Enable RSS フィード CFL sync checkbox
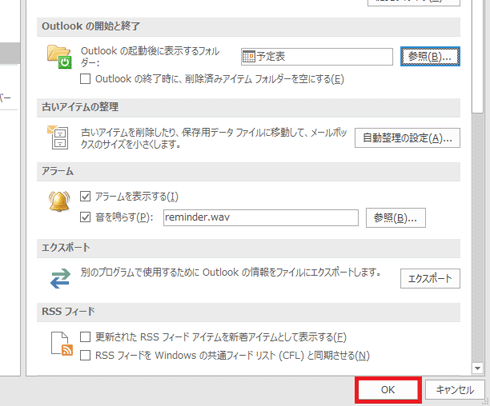 point(85,355)
